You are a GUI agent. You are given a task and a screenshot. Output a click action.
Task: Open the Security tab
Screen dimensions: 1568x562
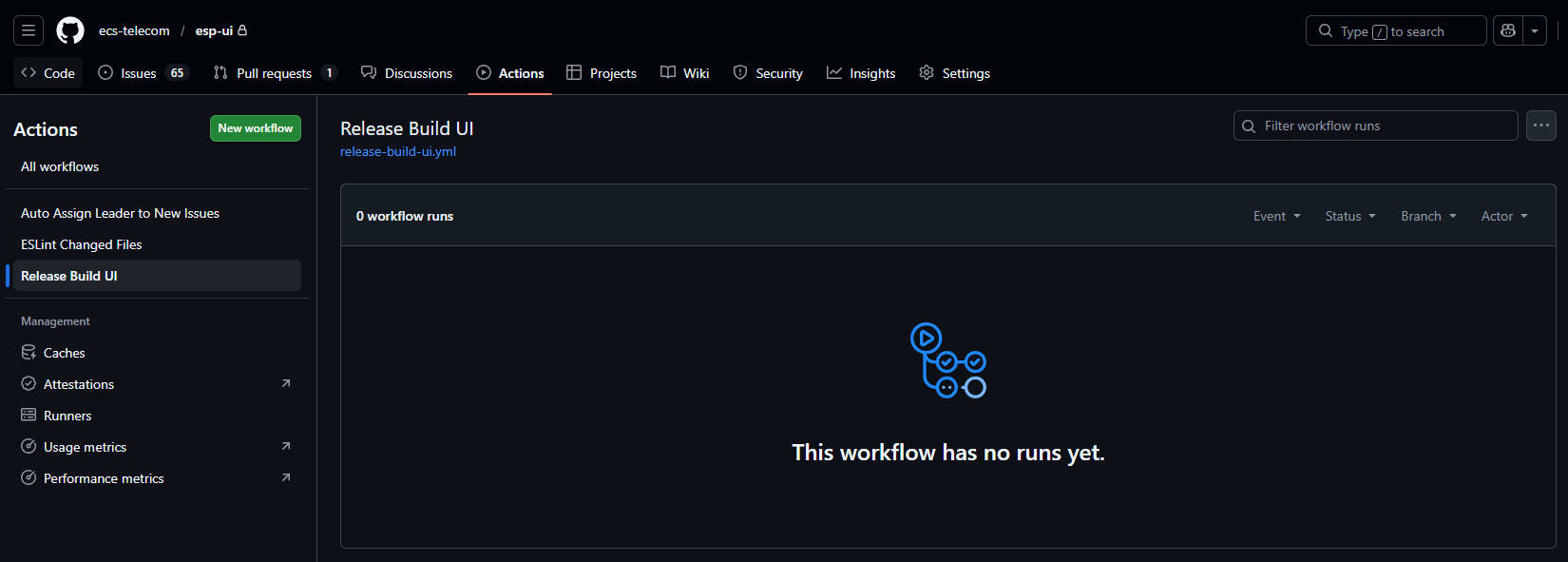(768, 73)
